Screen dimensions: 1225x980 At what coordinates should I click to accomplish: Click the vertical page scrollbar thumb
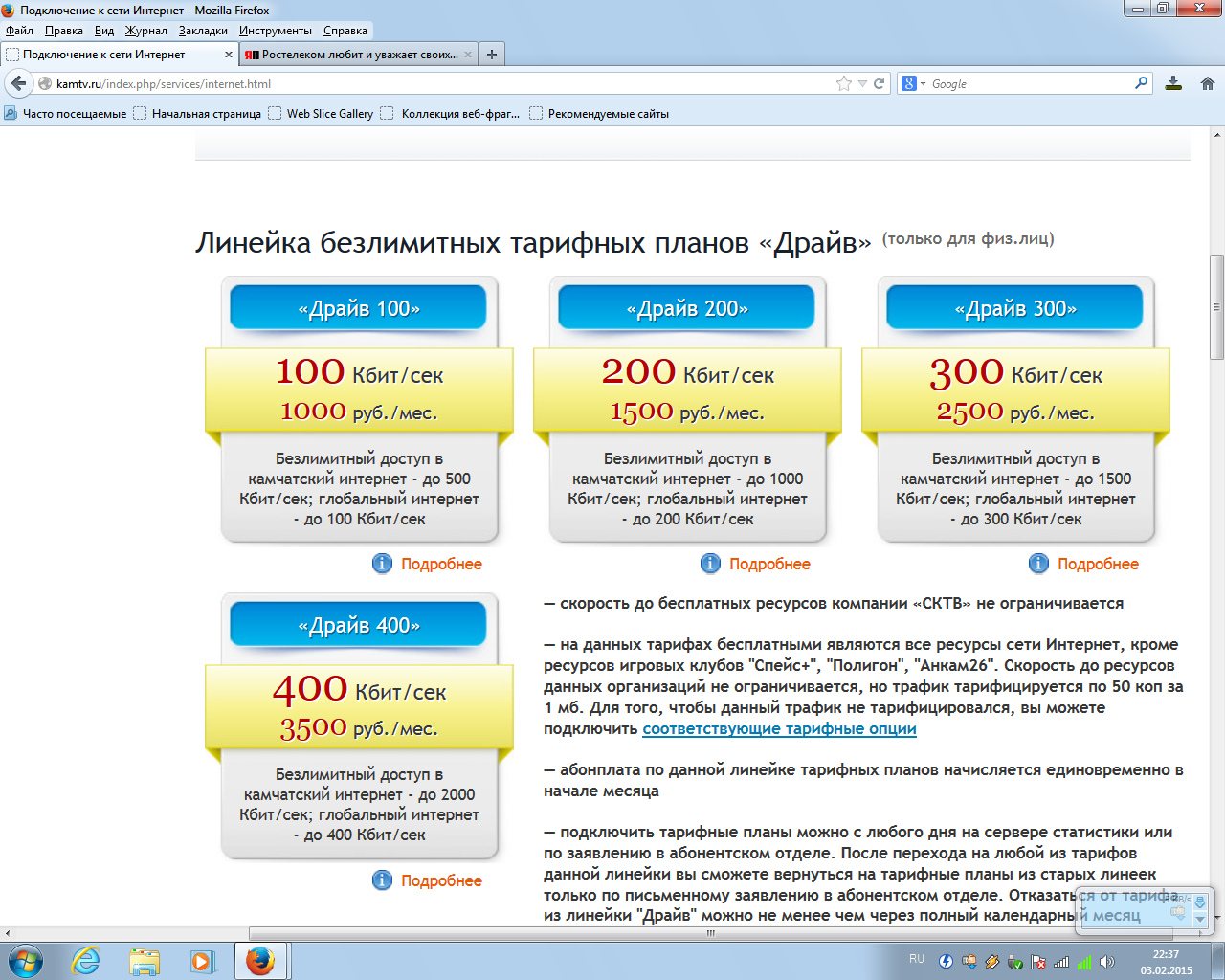coord(1216,306)
